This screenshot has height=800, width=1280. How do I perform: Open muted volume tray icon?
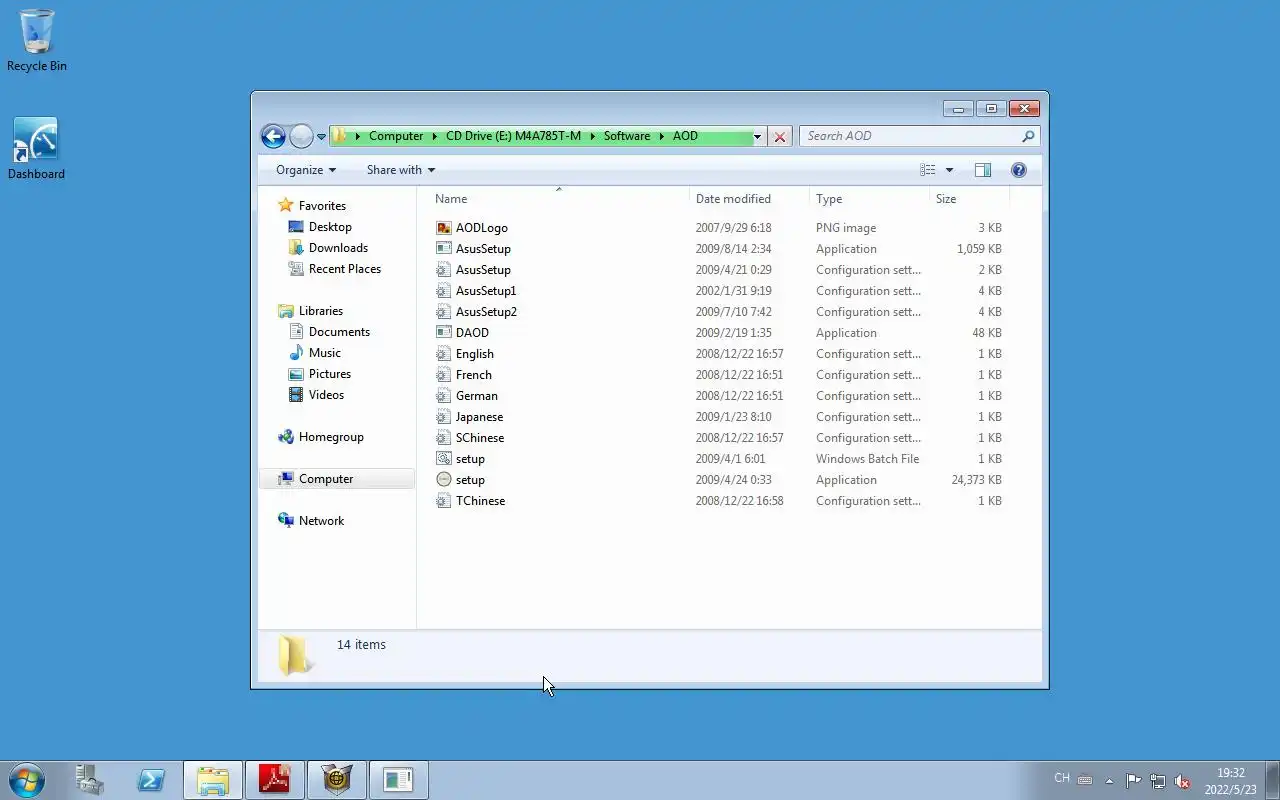click(1182, 781)
